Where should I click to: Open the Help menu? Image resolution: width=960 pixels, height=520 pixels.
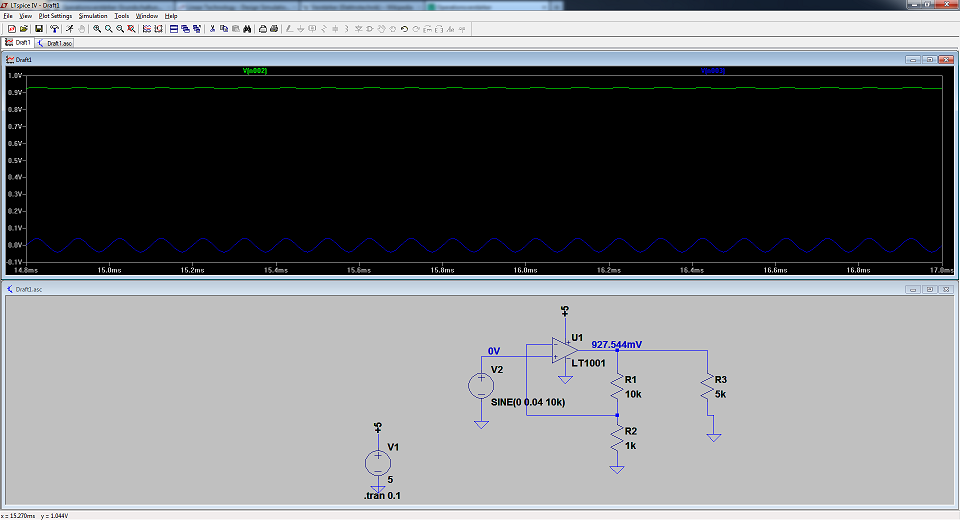click(x=171, y=16)
